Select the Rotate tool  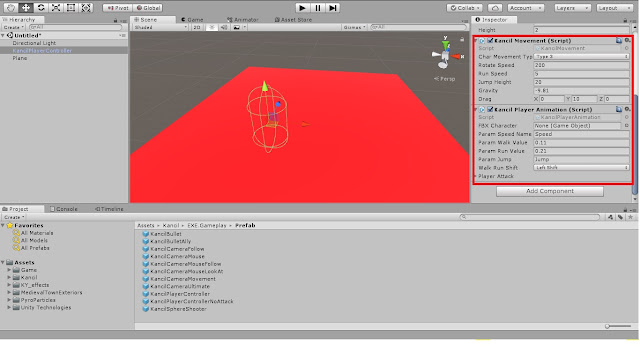41,8
